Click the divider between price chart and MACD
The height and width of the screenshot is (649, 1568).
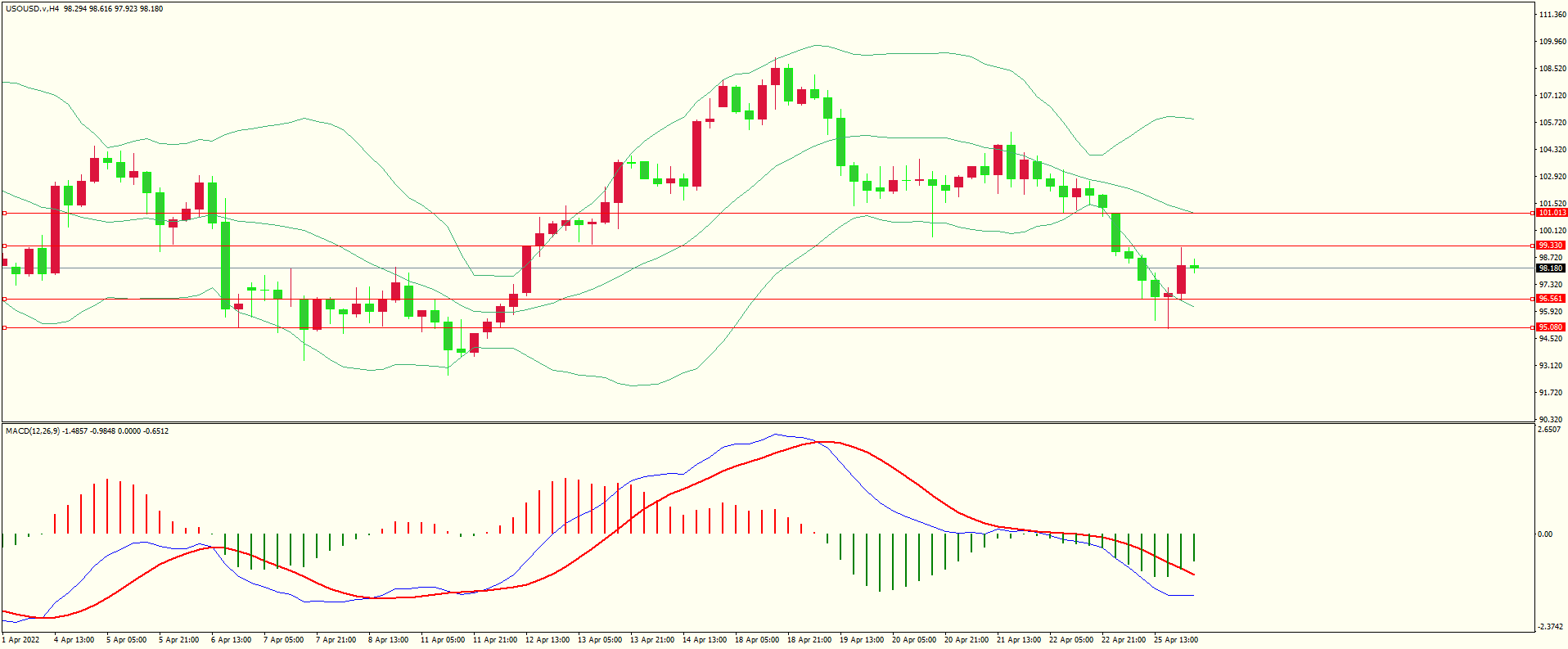(x=766, y=423)
